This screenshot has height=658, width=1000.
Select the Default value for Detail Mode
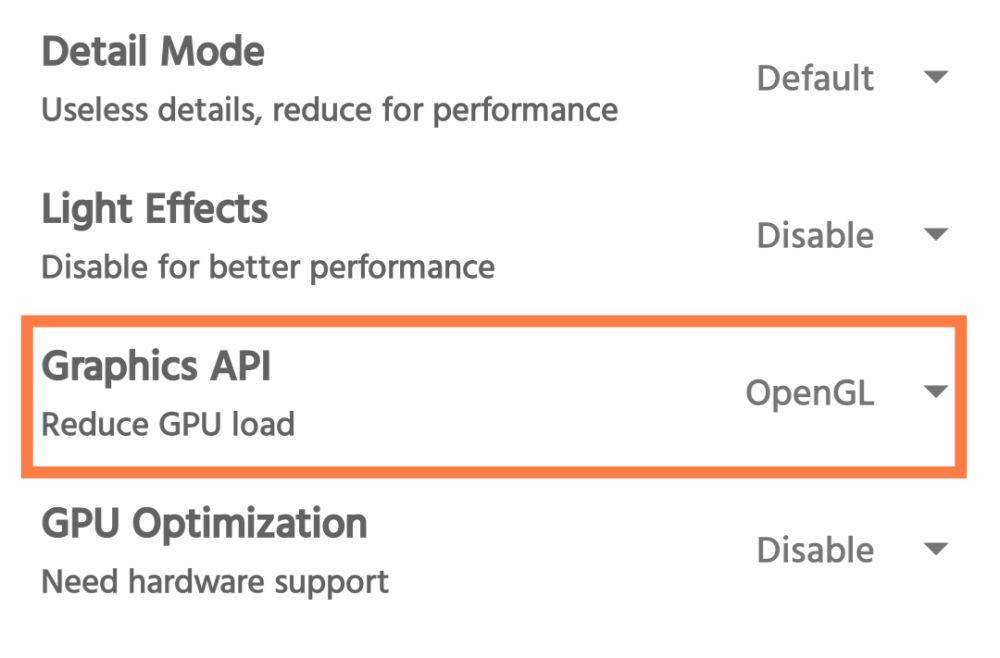point(815,78)
